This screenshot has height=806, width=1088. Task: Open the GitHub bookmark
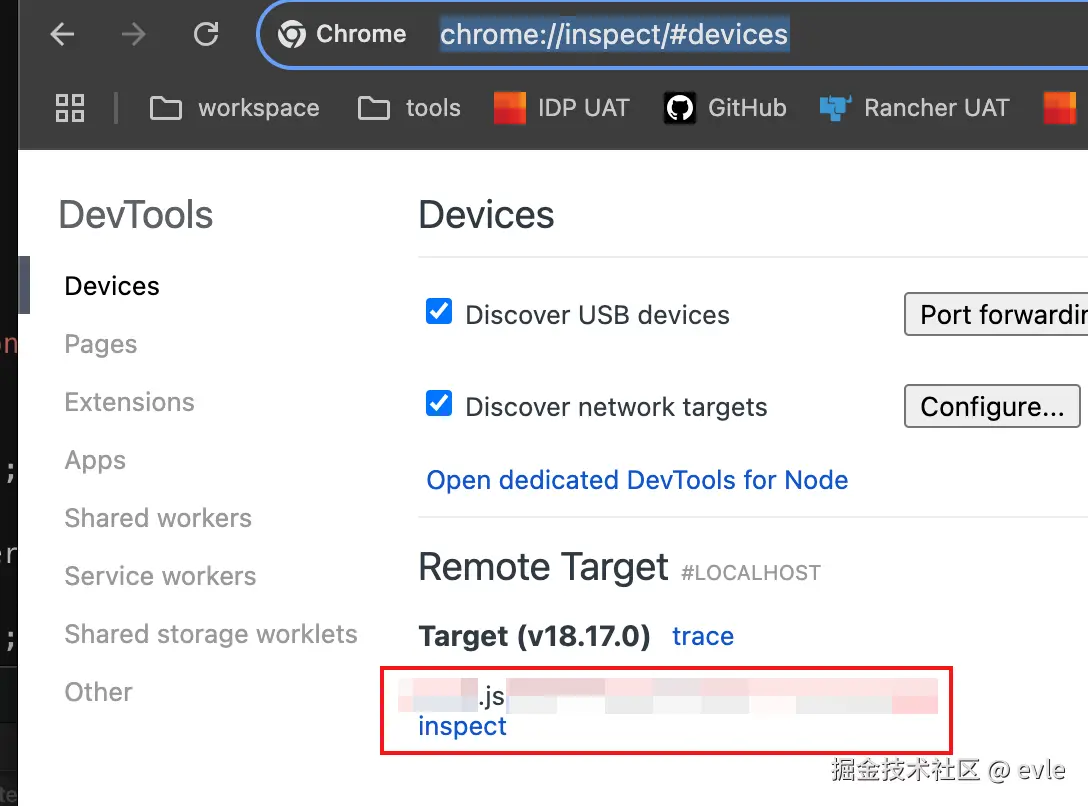click(x=726, y=108)
